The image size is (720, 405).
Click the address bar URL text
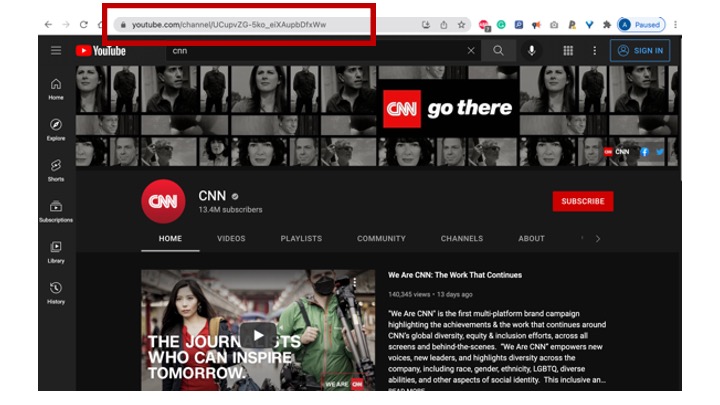click(x=229, y=25)
